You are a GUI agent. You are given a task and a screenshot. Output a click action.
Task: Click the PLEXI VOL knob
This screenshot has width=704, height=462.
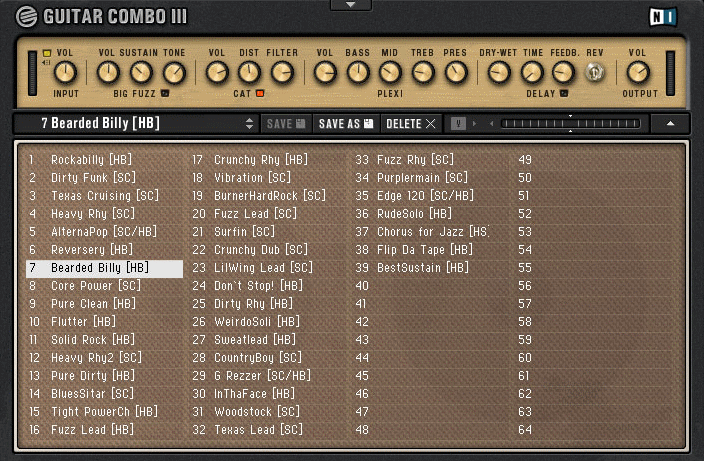(x=325, y=73)
